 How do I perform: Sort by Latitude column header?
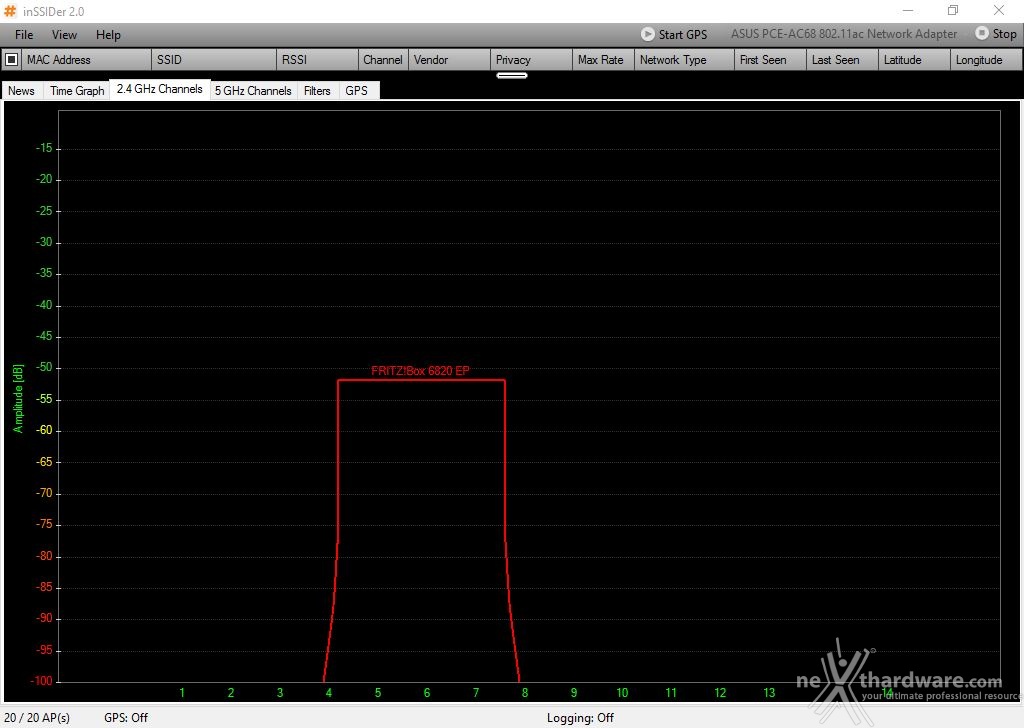[914, 59]
